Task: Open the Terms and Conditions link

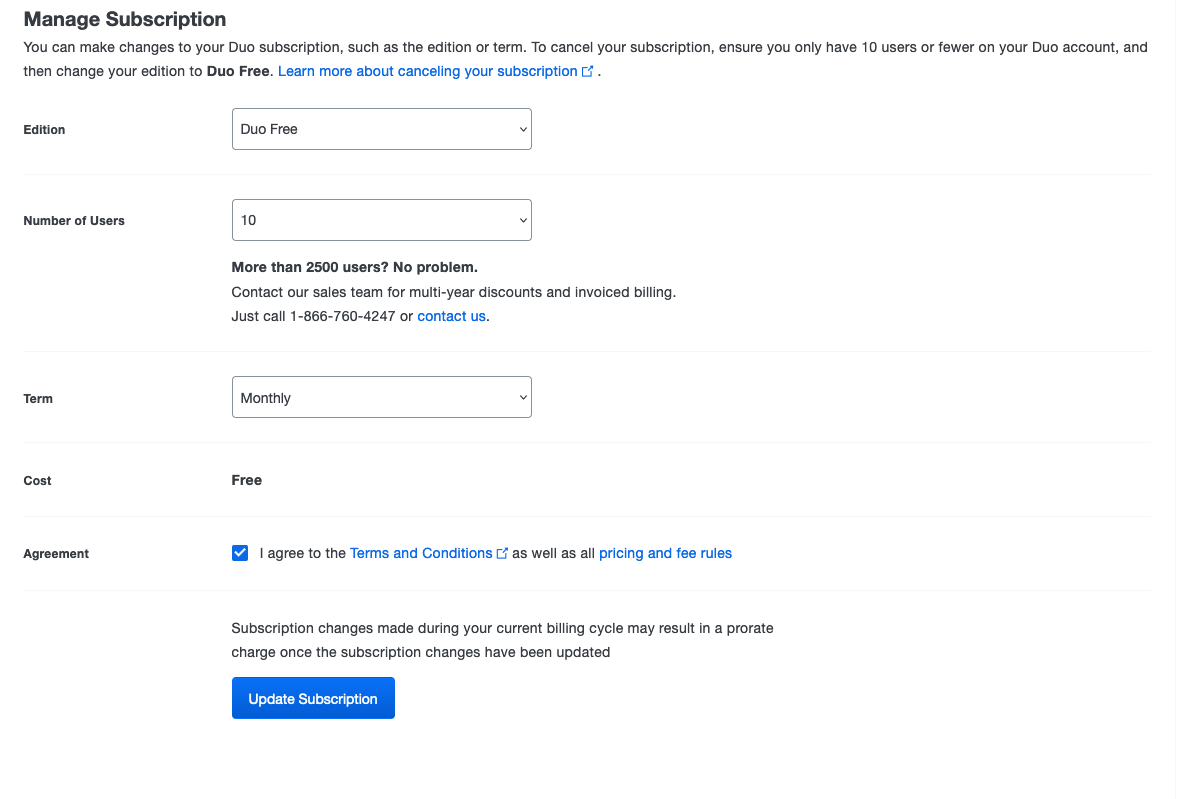Action: (x=420, y=553)
